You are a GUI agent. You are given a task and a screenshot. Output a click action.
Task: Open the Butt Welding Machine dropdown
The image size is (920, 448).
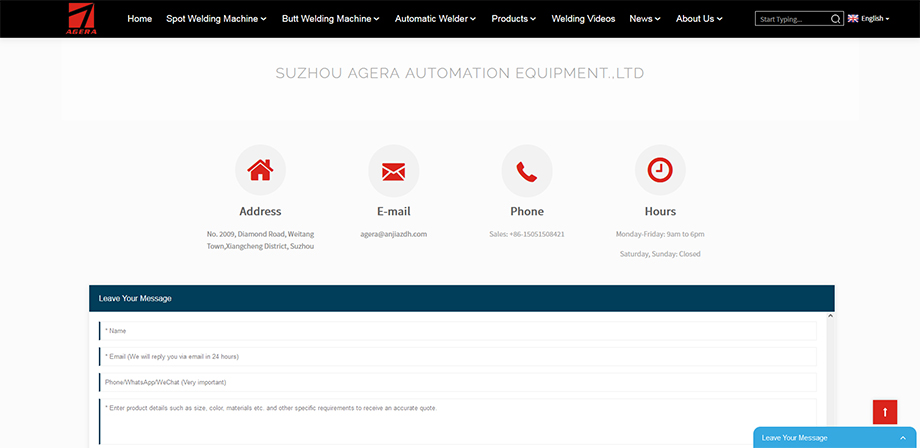(x=331, y=19)
